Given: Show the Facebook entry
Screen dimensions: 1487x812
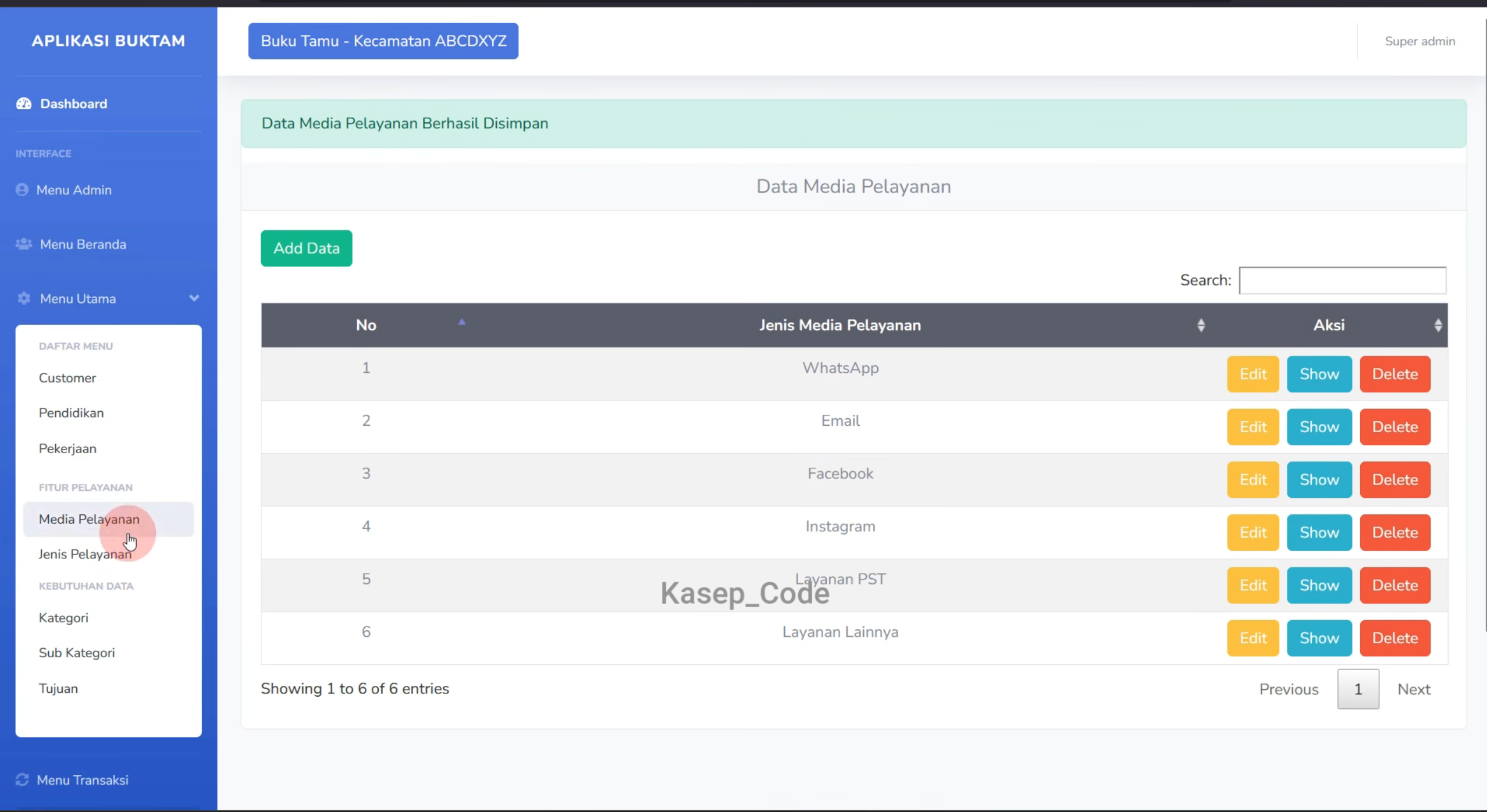Looking at the screenshot, I should (x=1319, y=480).
